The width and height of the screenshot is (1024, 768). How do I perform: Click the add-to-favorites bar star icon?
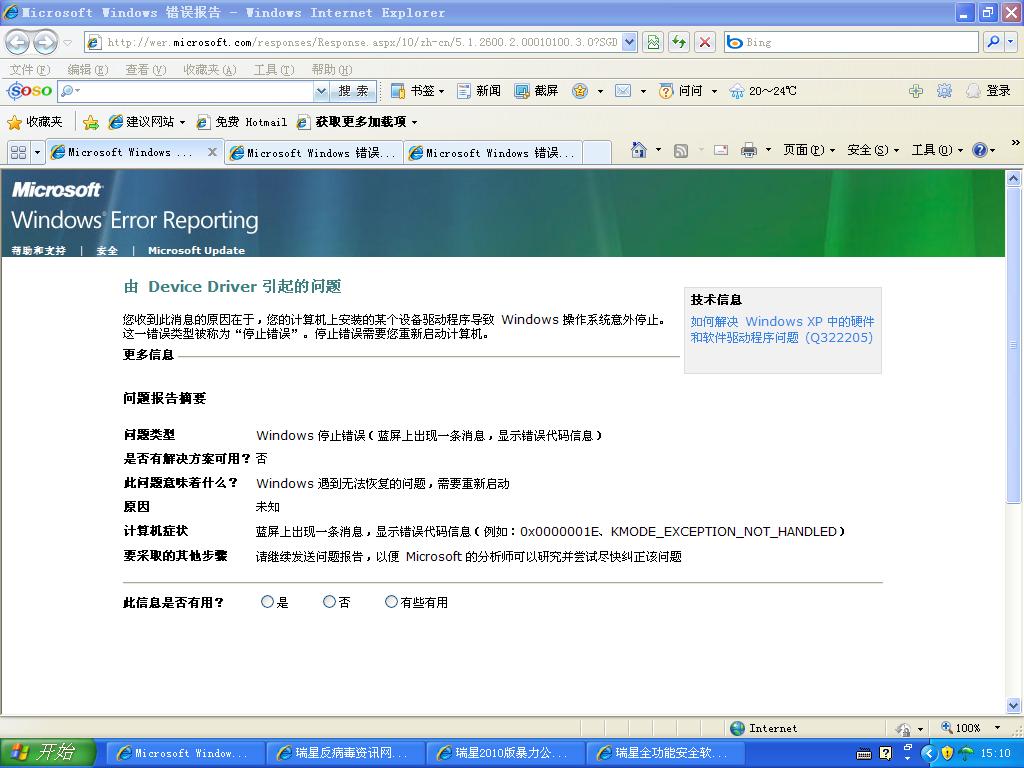tap(91, 122)
